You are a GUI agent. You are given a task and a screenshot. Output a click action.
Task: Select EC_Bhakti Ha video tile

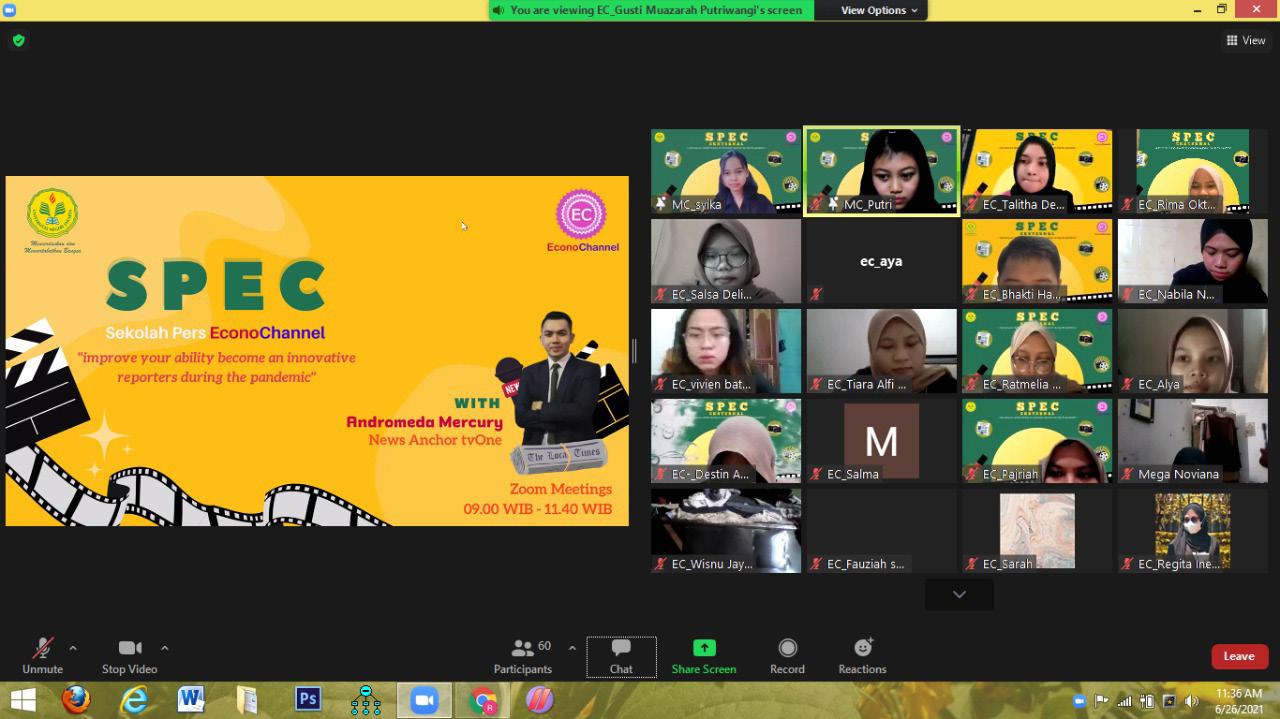(1037, 261)
